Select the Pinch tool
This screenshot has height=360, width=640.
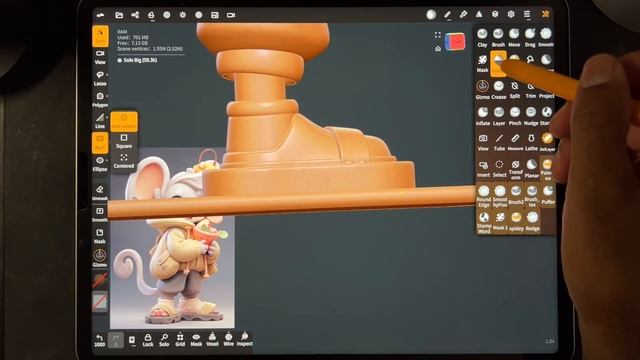click(x=515, y=116)
